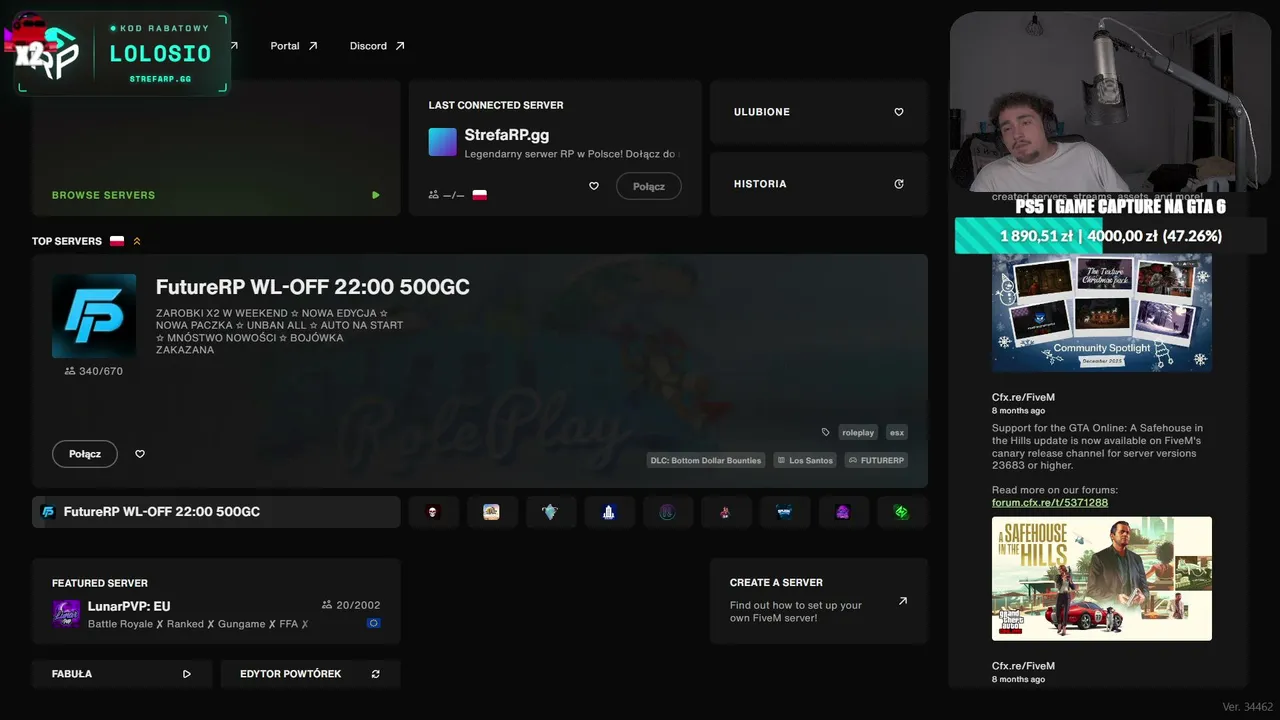Click Browse Servers
Screen dimensions: 1280x720
[104, 195]
